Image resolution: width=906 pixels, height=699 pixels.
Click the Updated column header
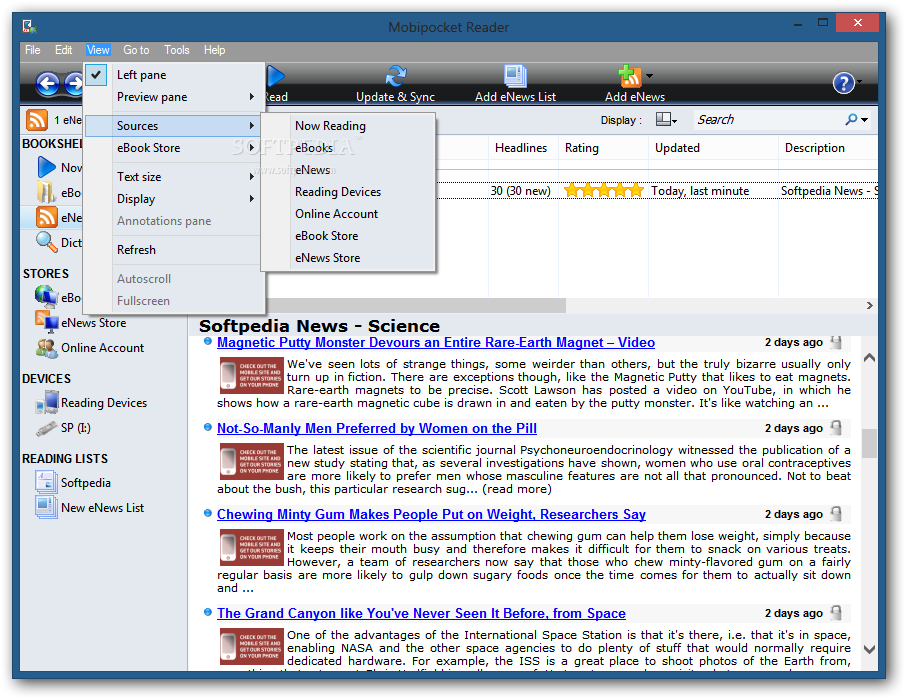coord(713,148)
